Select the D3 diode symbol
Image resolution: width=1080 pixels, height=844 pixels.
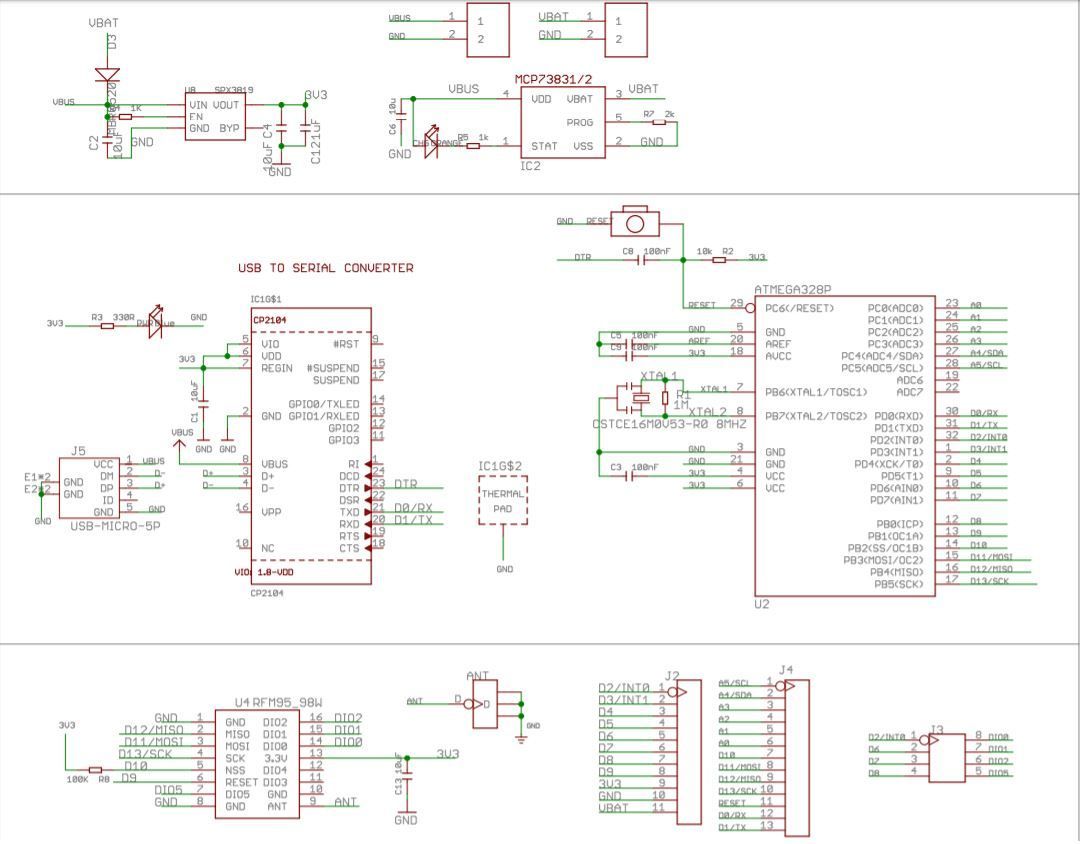(x=108, y=75)
